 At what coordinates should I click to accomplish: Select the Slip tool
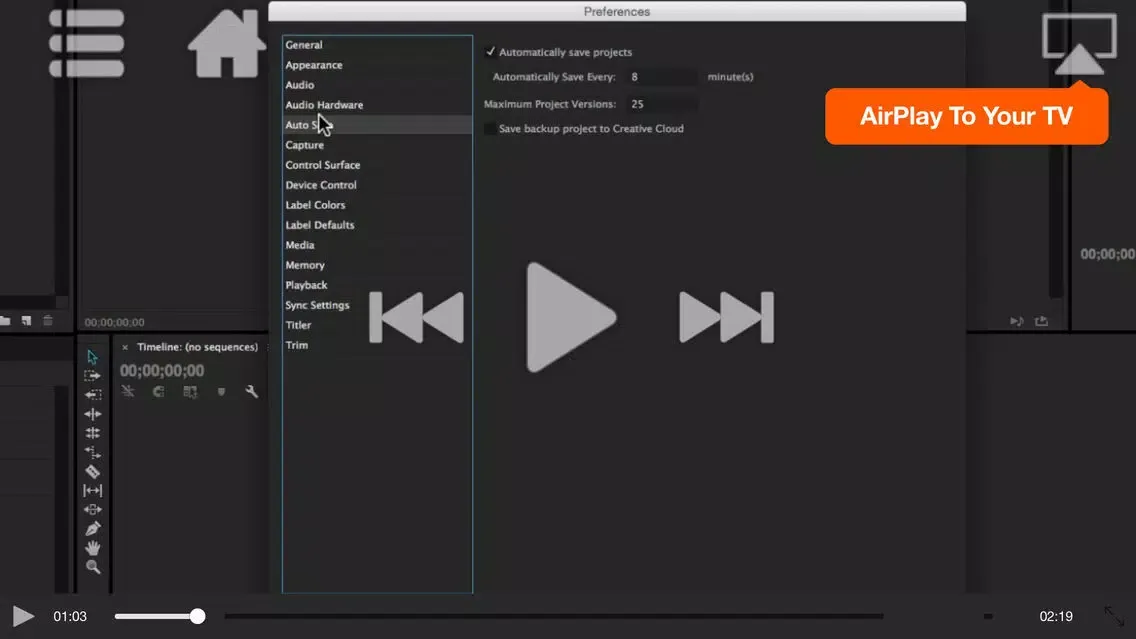tap(93, 490)
